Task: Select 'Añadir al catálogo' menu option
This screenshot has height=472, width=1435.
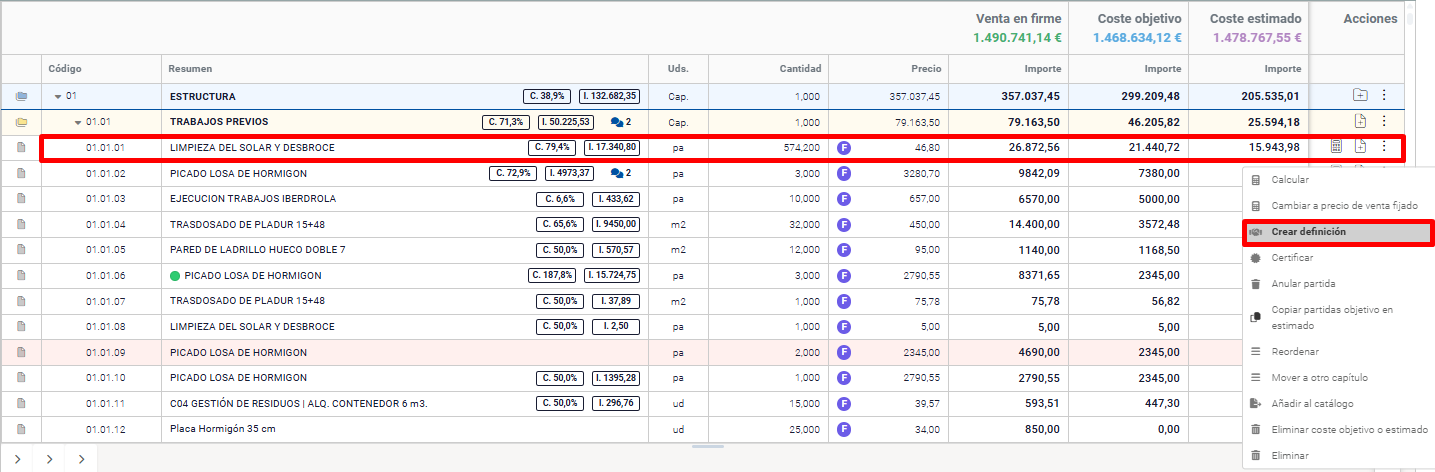Action: pyautogui.click(x=1314, y=403)
